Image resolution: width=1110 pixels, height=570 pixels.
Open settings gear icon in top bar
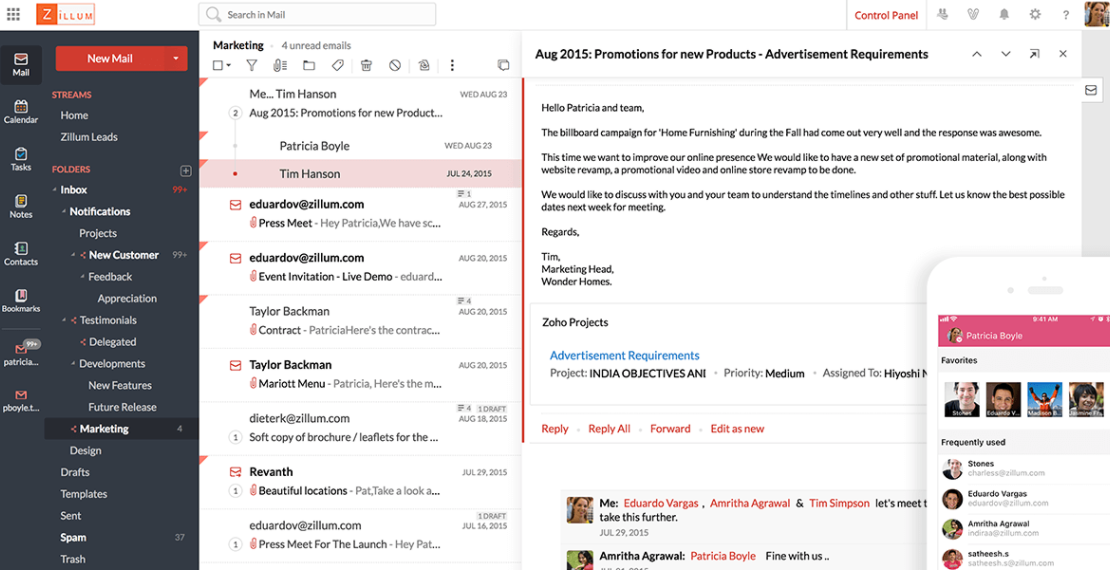pyautogui.click(x=1035, y=15)
